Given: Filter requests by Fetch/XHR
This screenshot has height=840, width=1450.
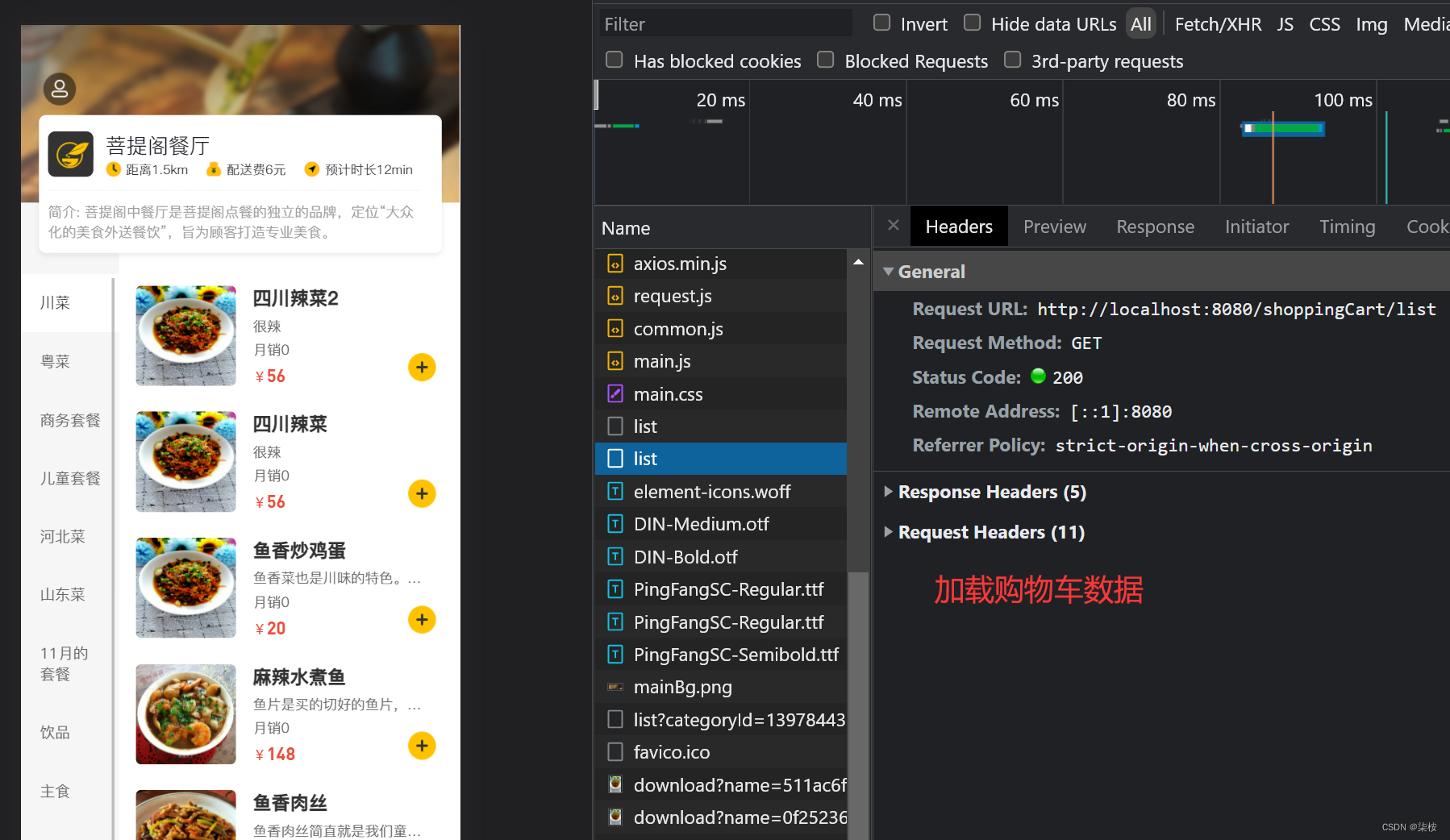Looking at the screenshot, I should (1218, 24).
